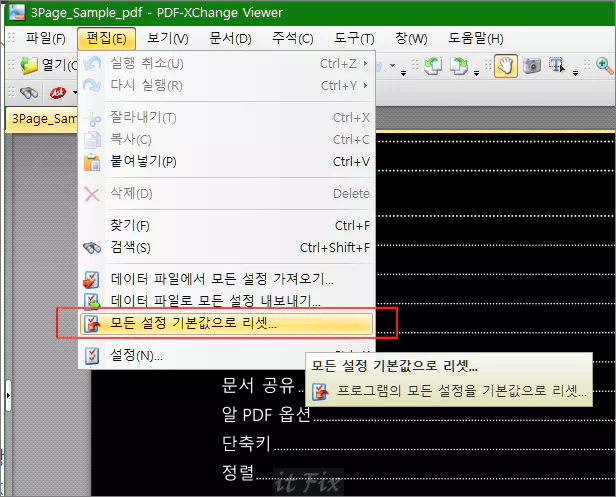
Task: Open the 도구(T) menu
Action: point(354,39)
